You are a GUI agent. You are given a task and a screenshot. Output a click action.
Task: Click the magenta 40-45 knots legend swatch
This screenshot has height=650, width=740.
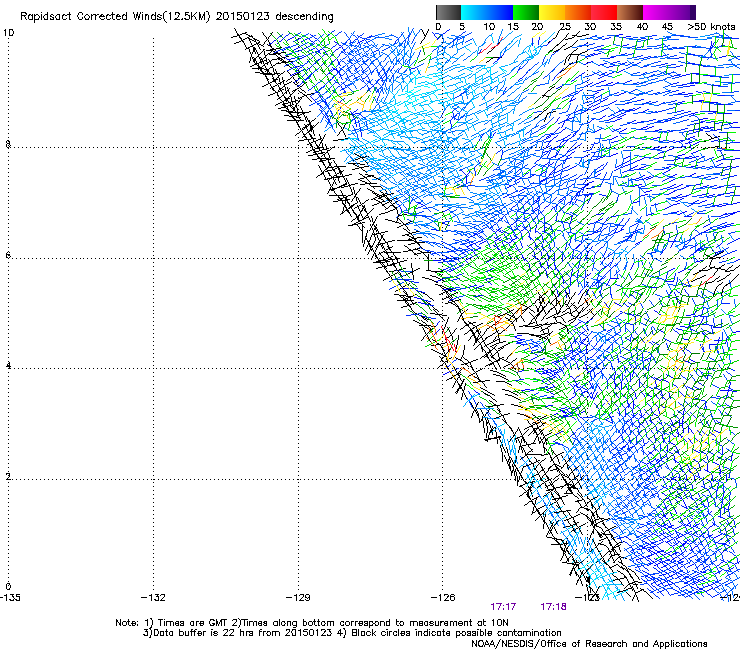click(x=656, y=12)
